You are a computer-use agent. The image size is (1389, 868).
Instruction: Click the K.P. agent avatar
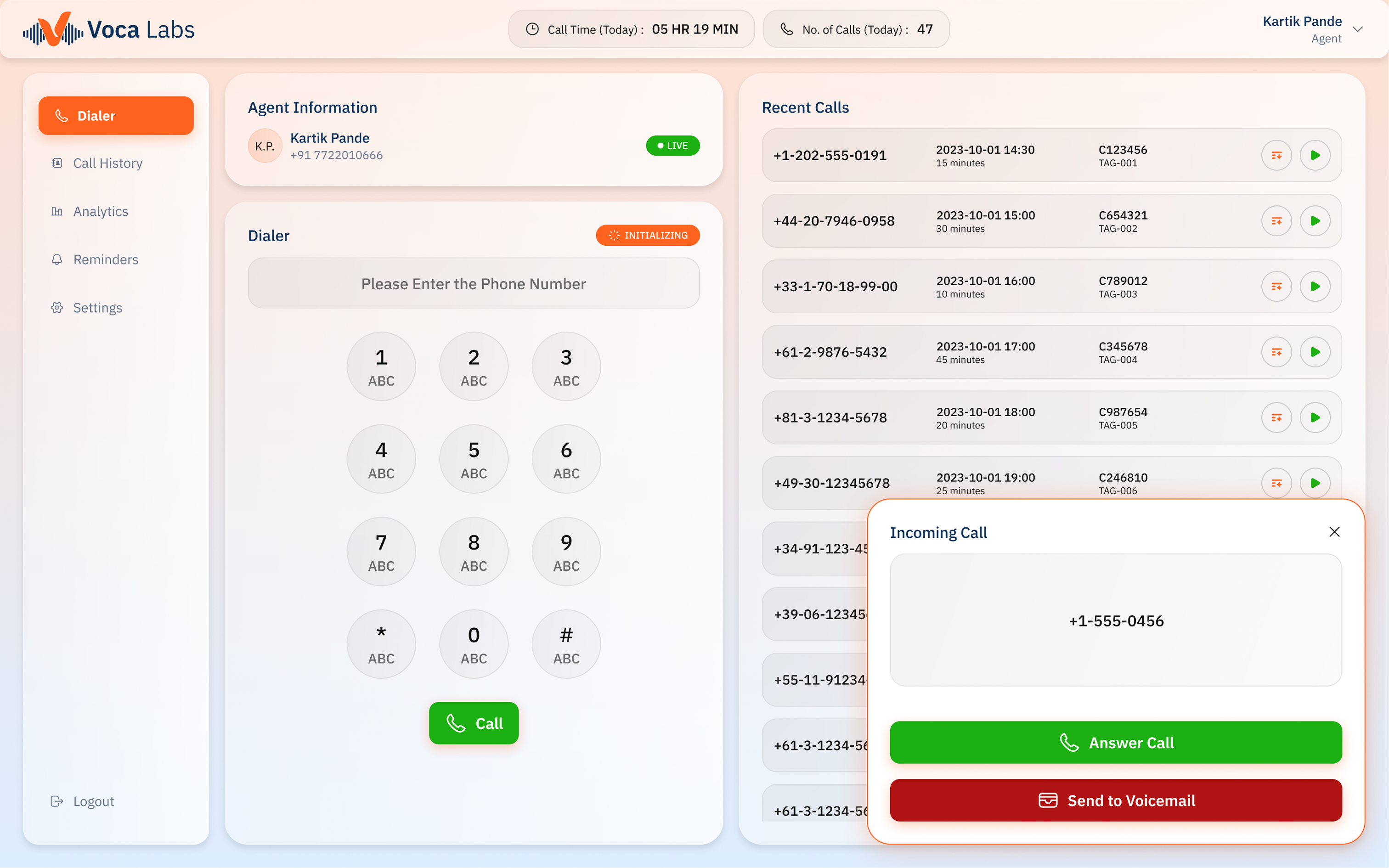265,146
